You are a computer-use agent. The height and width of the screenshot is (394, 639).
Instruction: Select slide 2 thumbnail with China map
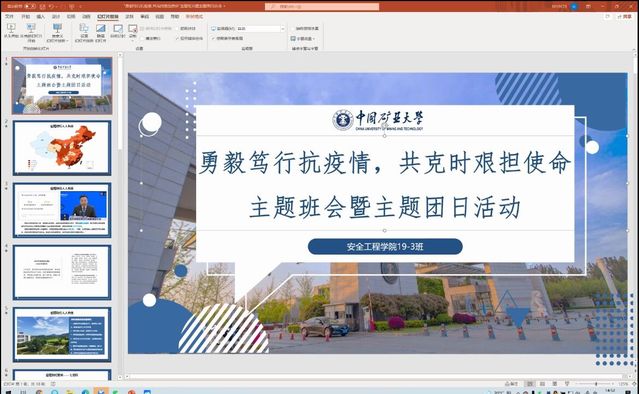62,148
